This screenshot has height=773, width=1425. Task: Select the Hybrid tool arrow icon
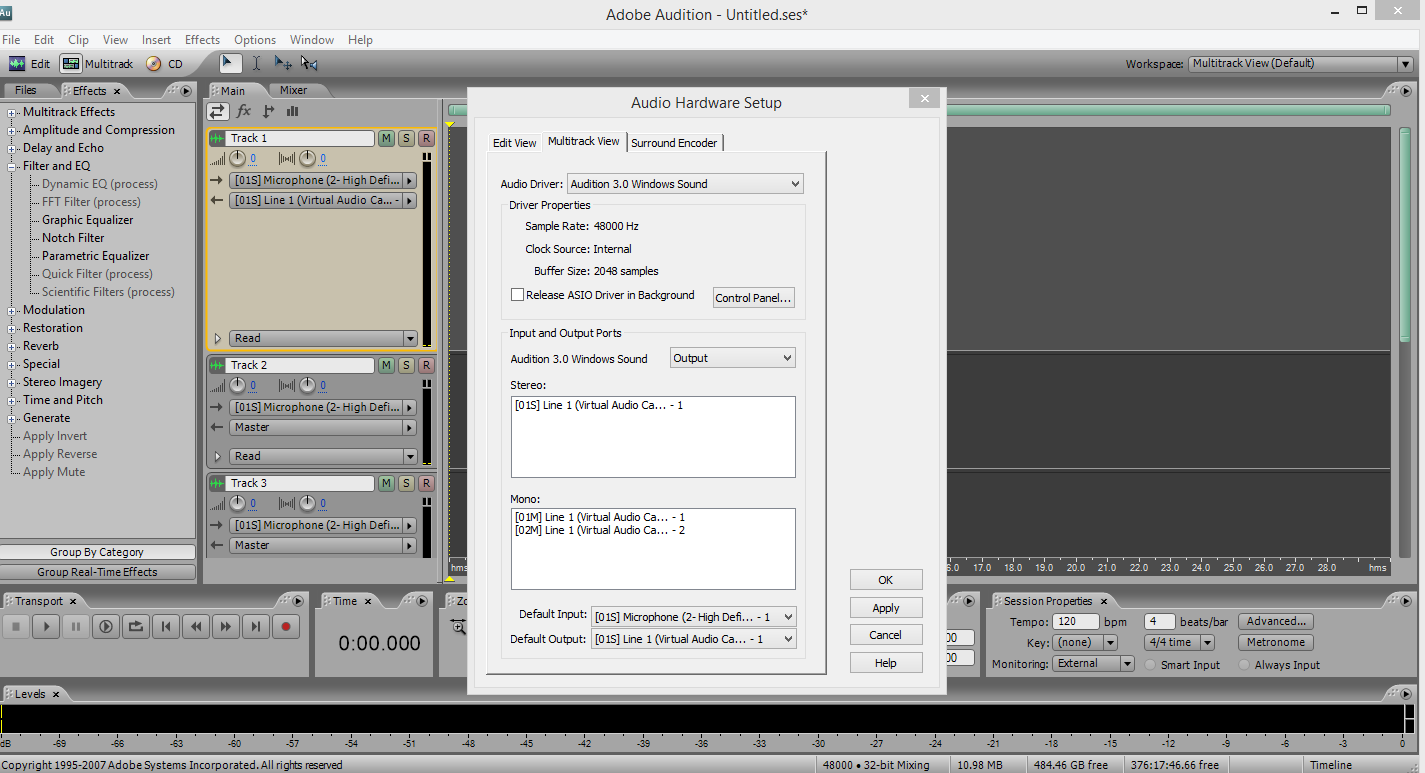pos(230,63)
